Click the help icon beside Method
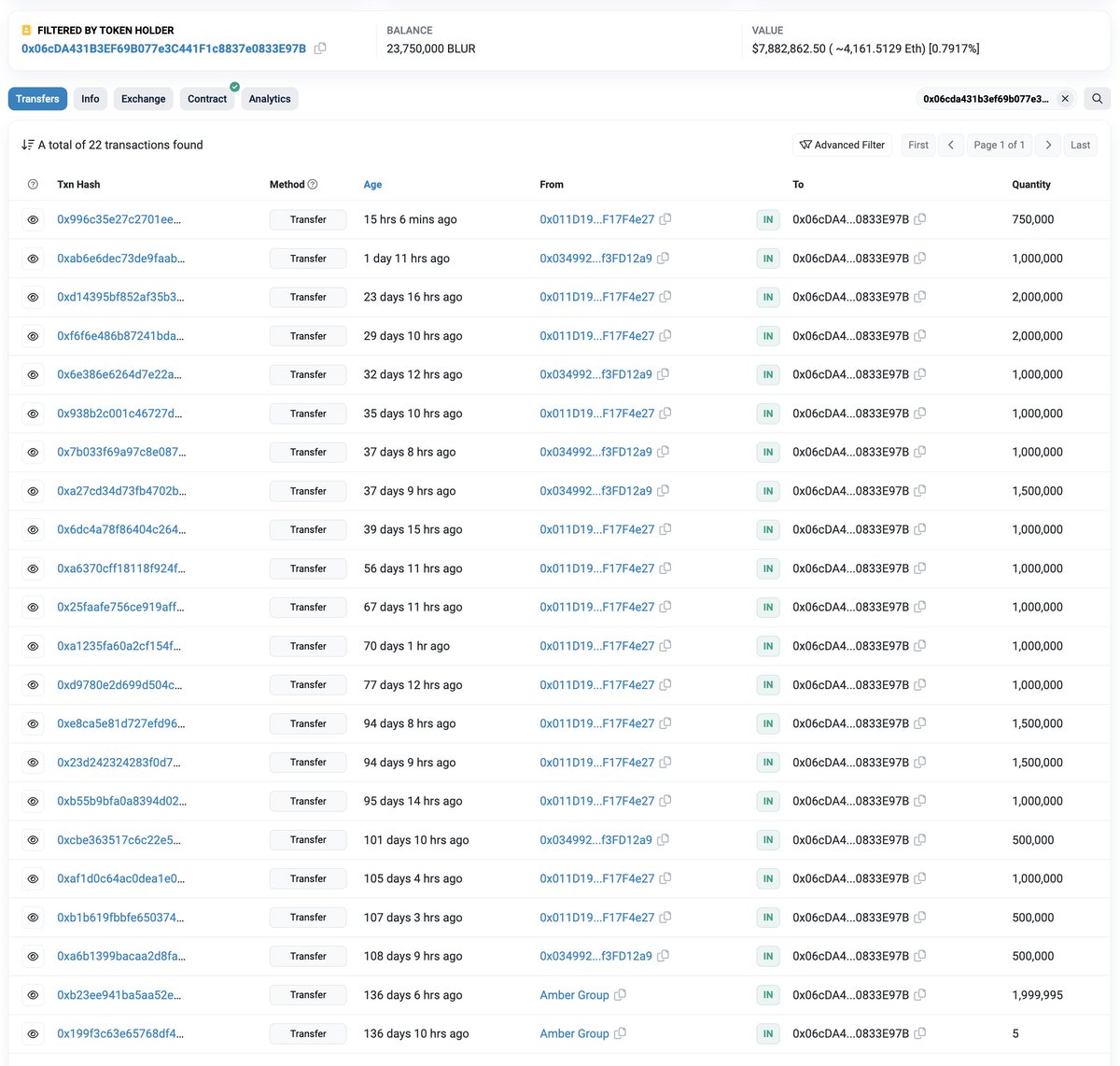1120x1066 pixels. [x=313, y=185]
